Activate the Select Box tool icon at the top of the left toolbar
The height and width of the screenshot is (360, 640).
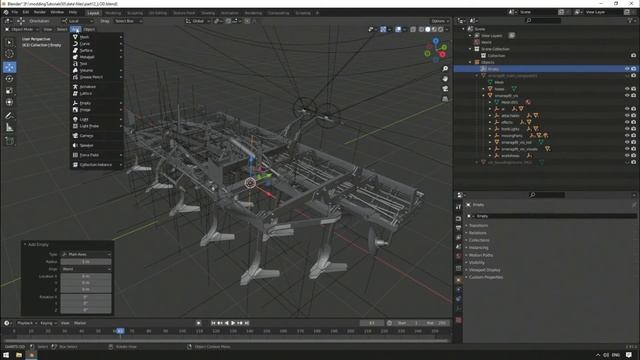point(9,42)
